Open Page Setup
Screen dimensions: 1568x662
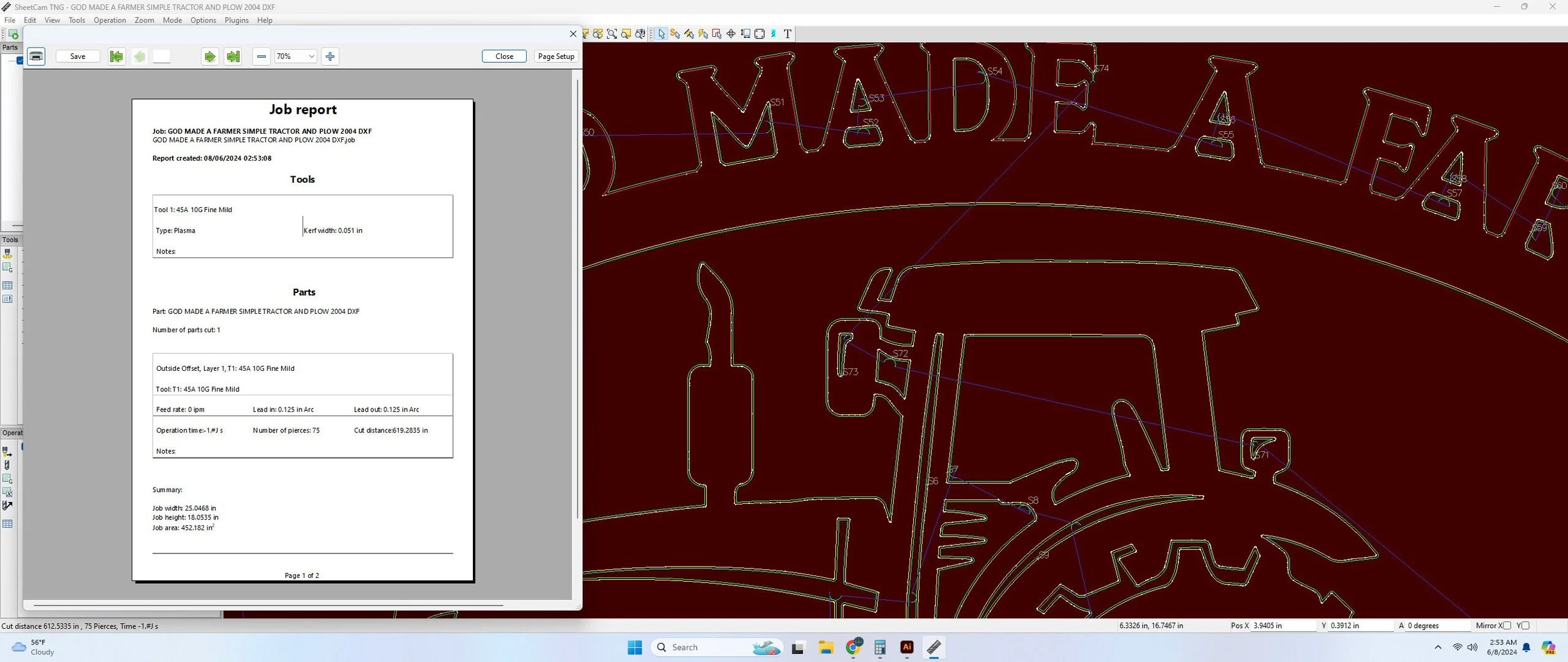(x=556, y=56)
